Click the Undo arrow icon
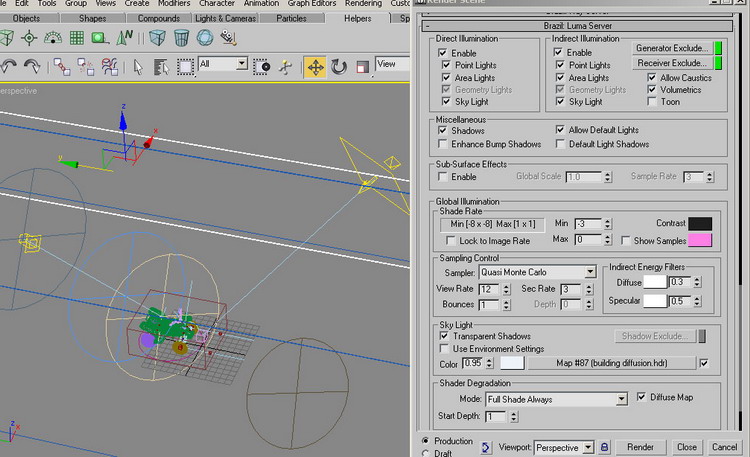 [x=9, y=67]
